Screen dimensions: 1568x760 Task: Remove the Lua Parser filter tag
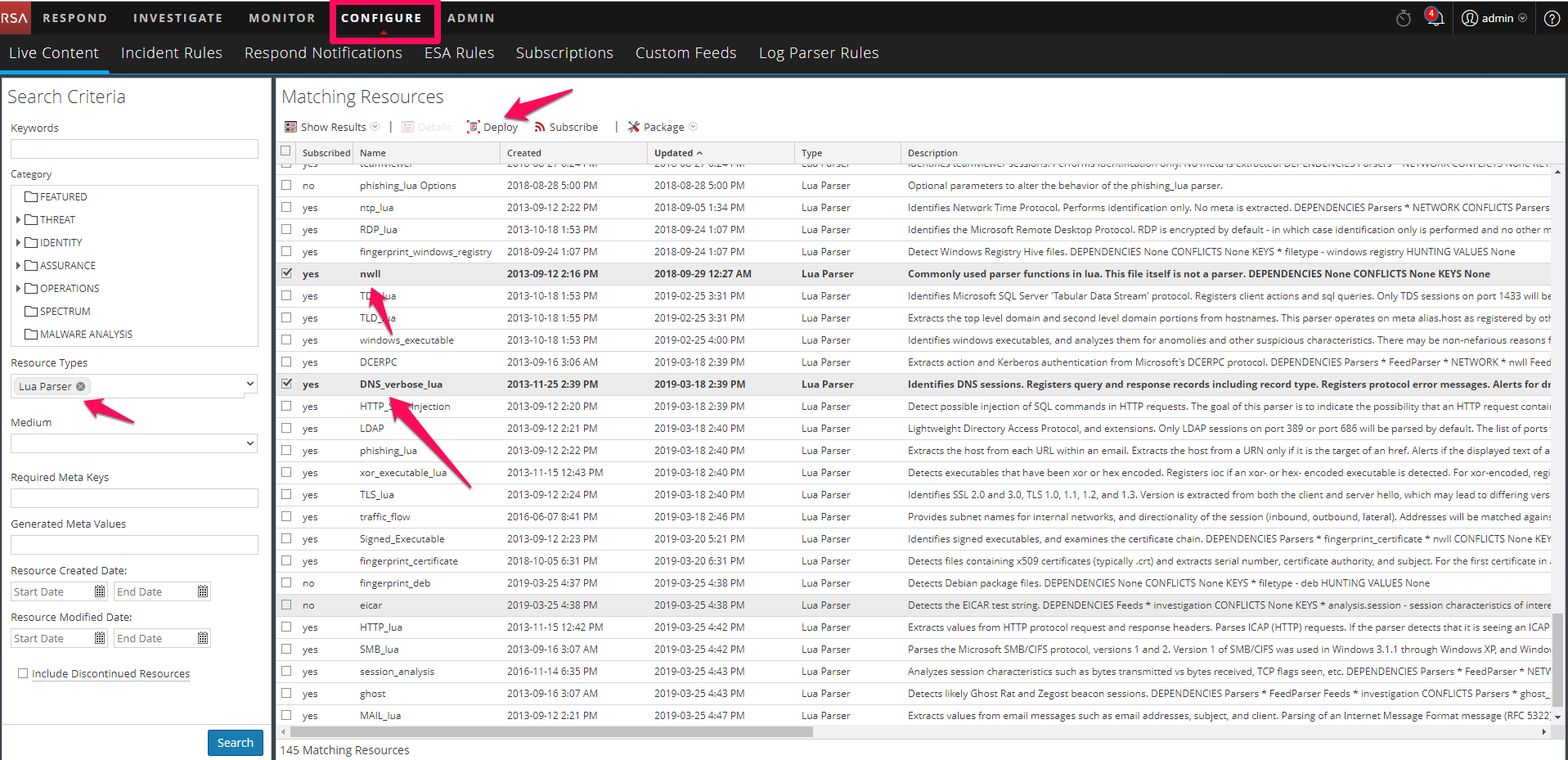tap(81, 386)
